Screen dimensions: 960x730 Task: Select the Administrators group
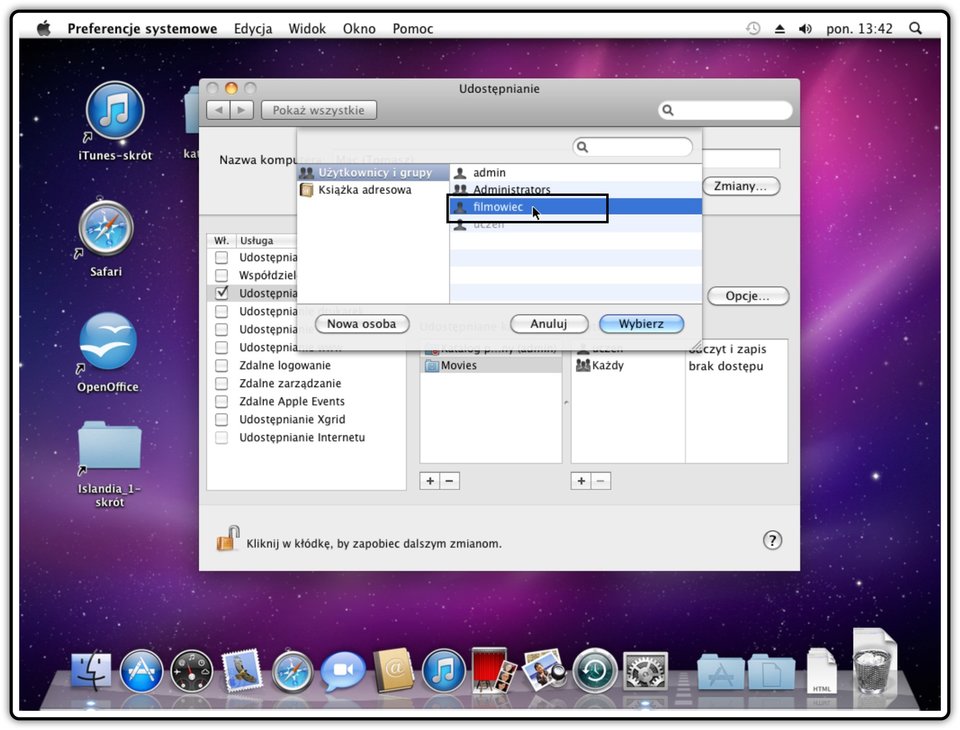click(576, 190)
